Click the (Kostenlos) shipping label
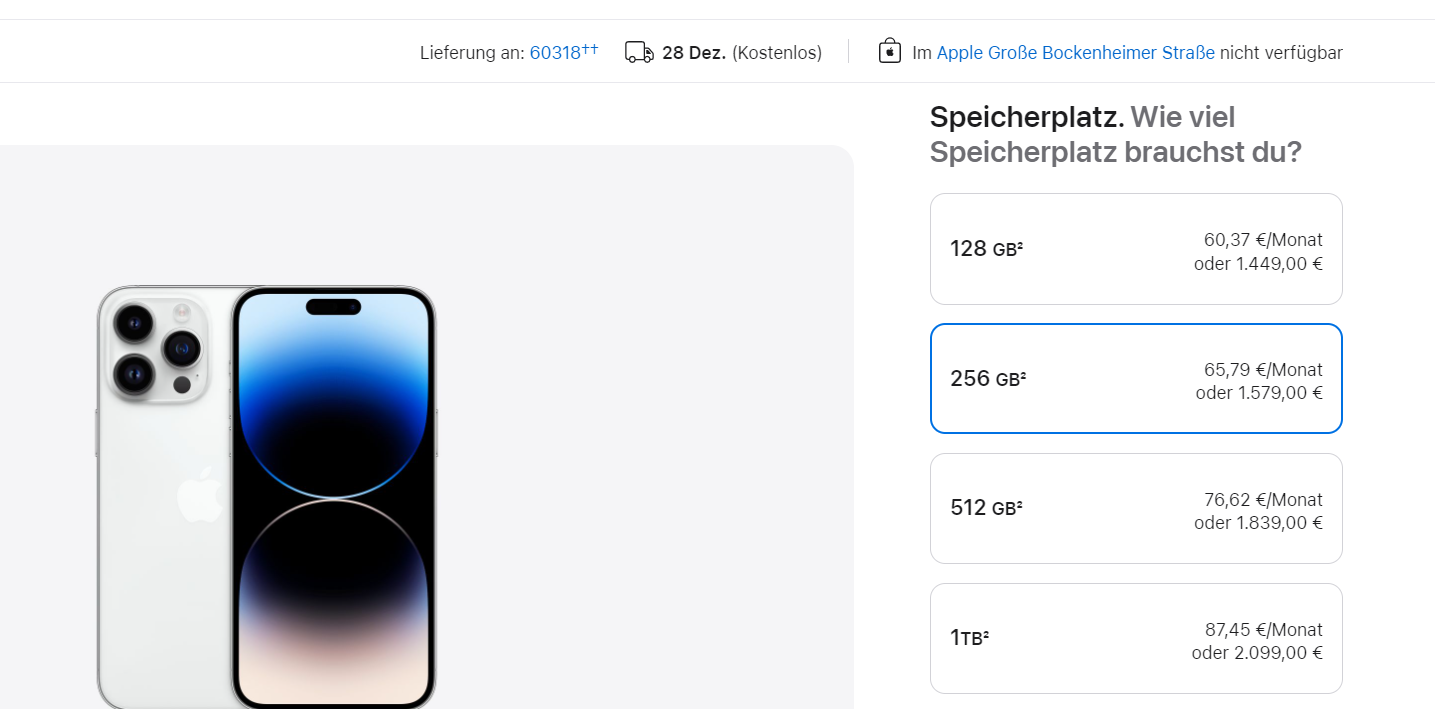The height and width of the screenshot is (709, 1435). point(777,53)
